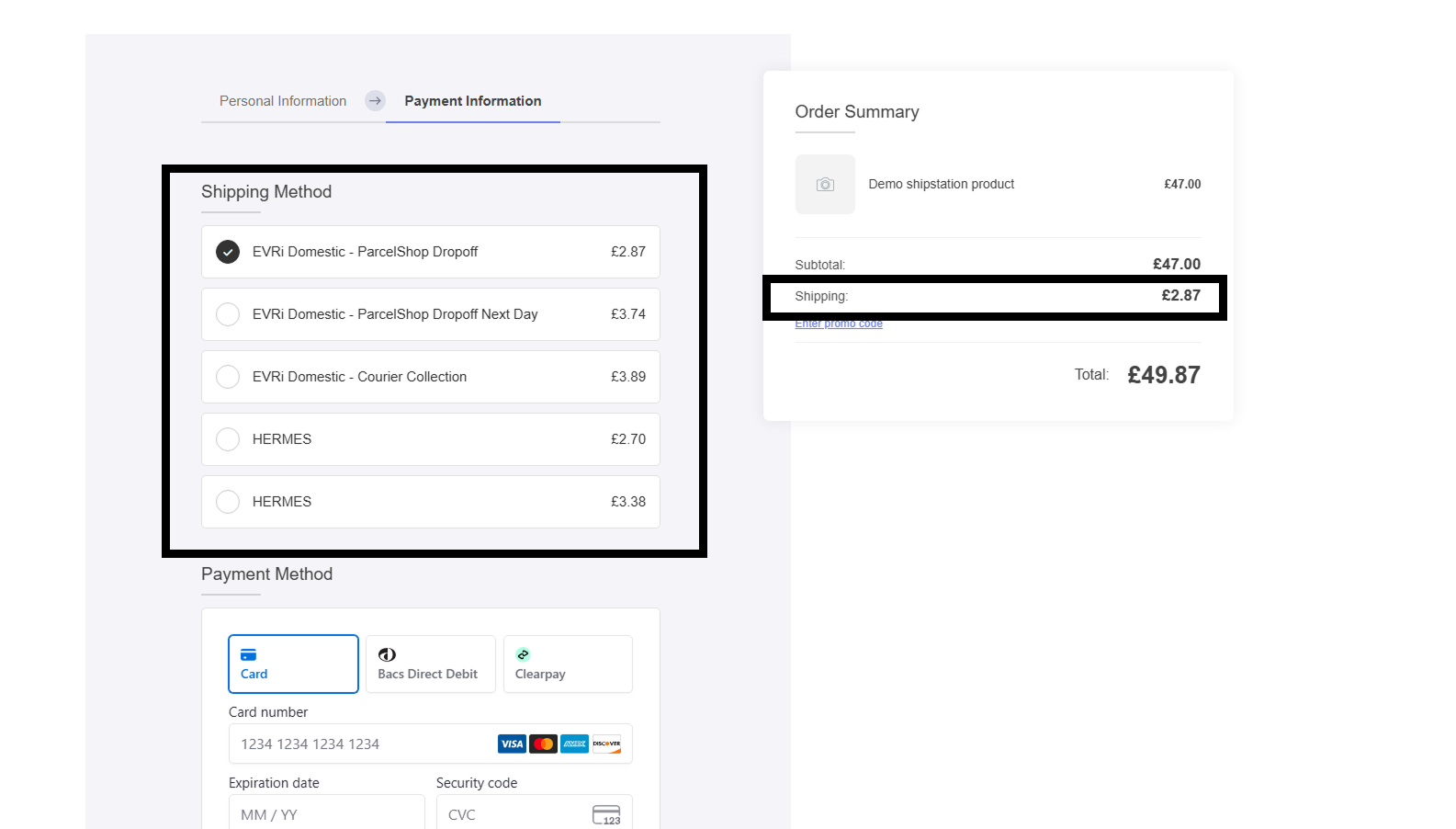Click the Expiration date MM / YY field
Image resolution: width=1456 pixels, height=829 pixels.
327,814
